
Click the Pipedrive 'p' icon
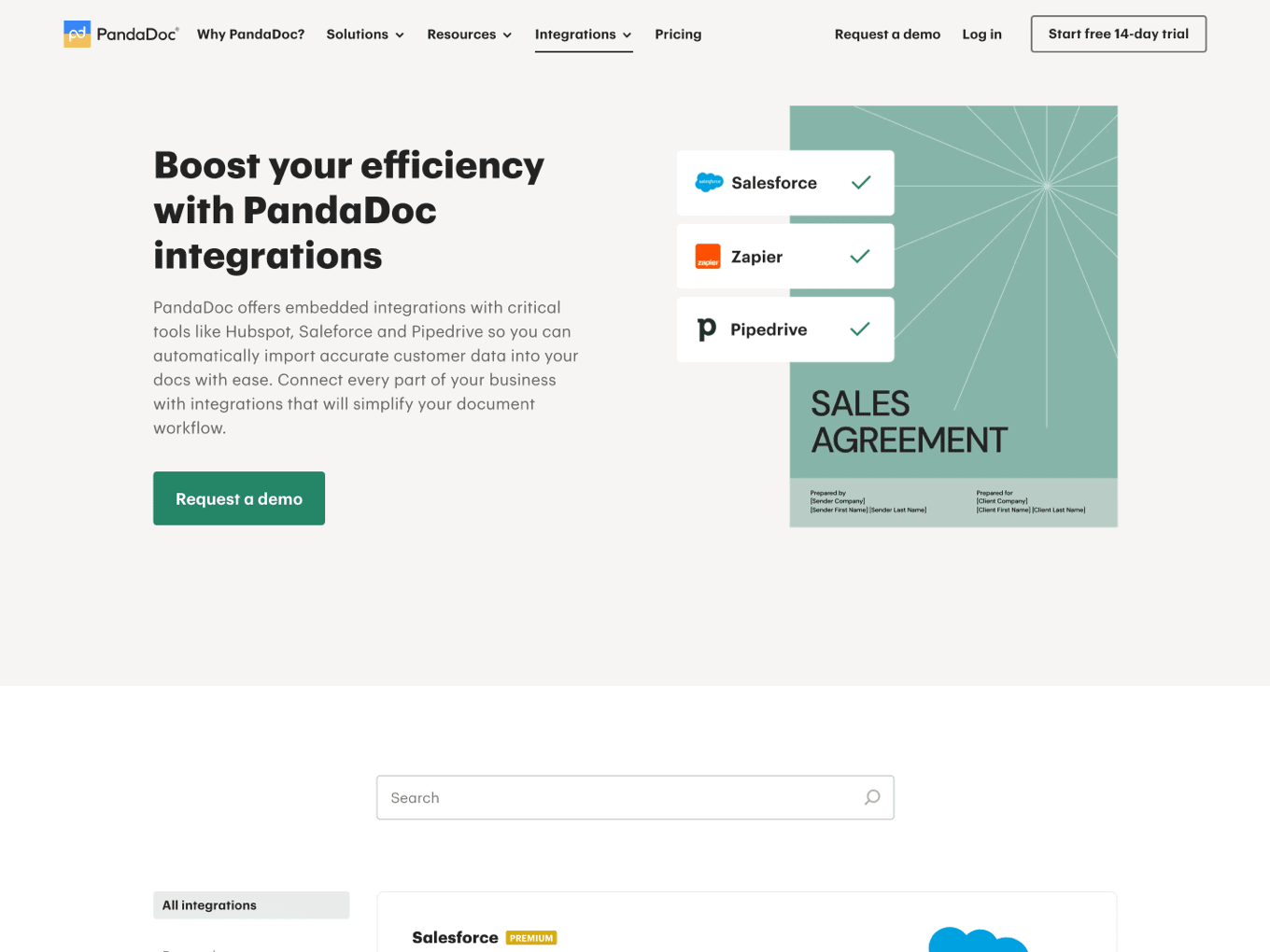pos(707,329)
